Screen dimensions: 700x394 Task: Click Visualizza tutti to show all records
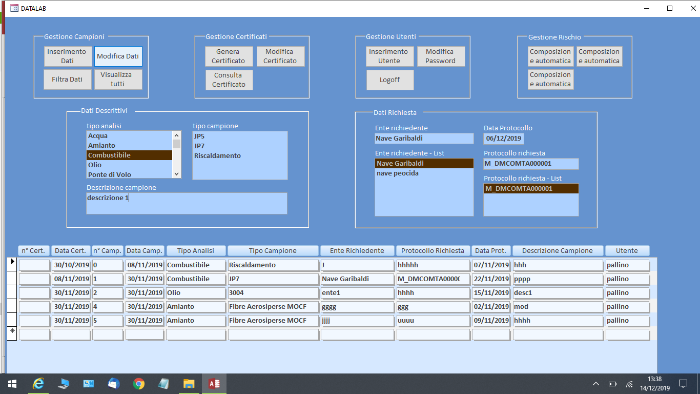coord(118,79)
